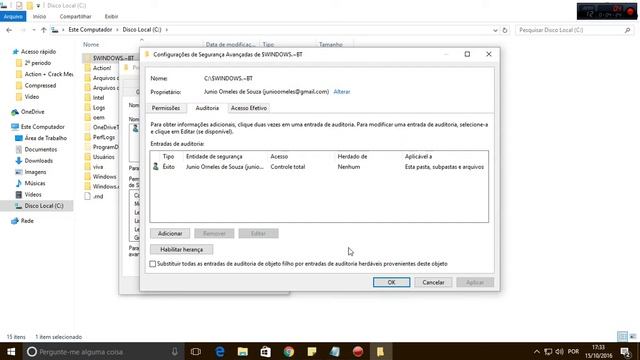The width and height of the screenshot is (640, 360).
Task: Go back in File Explorer
Action: click(9, 30)
